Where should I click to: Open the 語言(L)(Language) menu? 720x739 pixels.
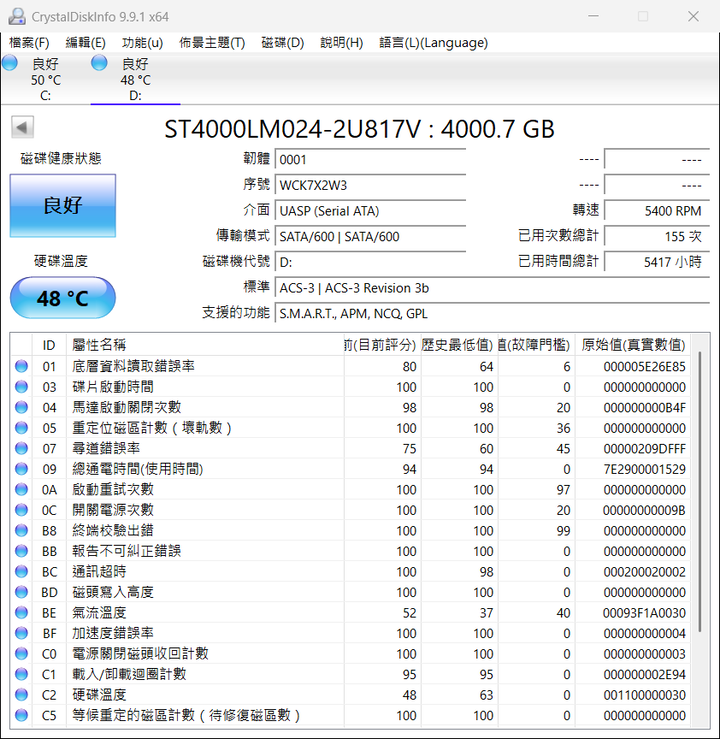coord(434,43)
